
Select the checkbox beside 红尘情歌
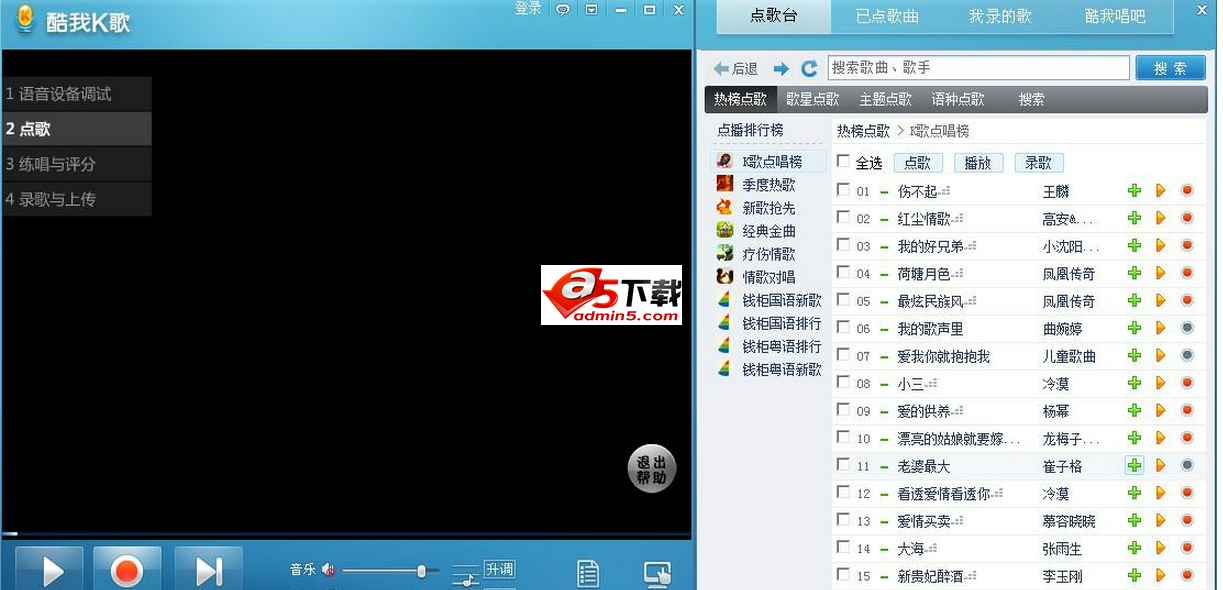click(x=843, y=218)
